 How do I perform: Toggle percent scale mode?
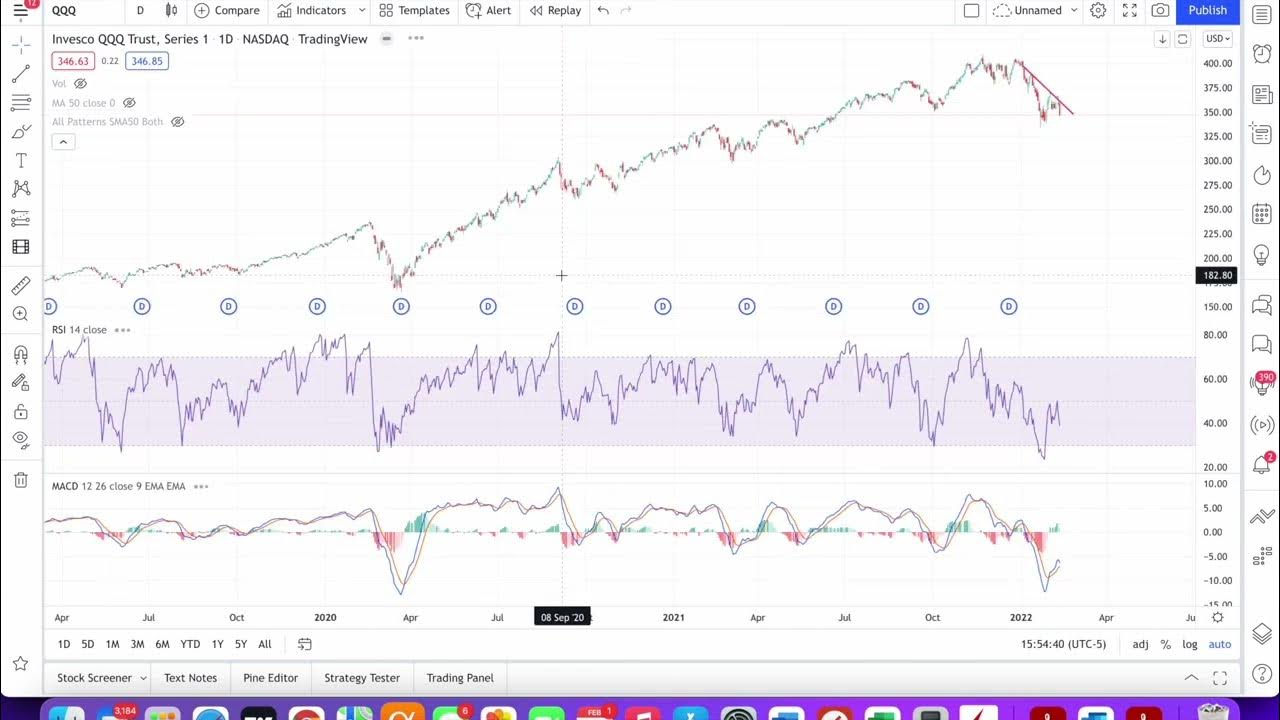pos(1165,644)
